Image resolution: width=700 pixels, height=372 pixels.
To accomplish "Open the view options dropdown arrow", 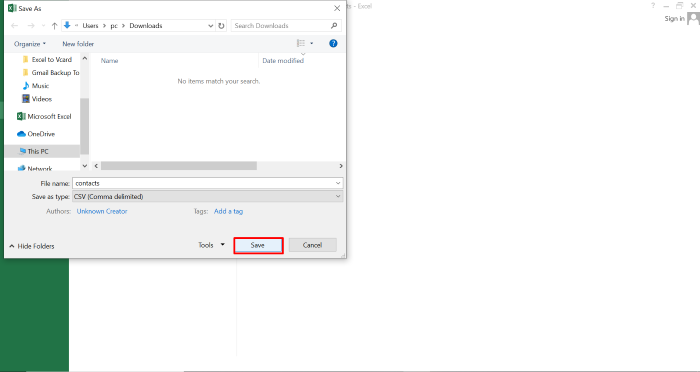I will click(x=312, y=43).
